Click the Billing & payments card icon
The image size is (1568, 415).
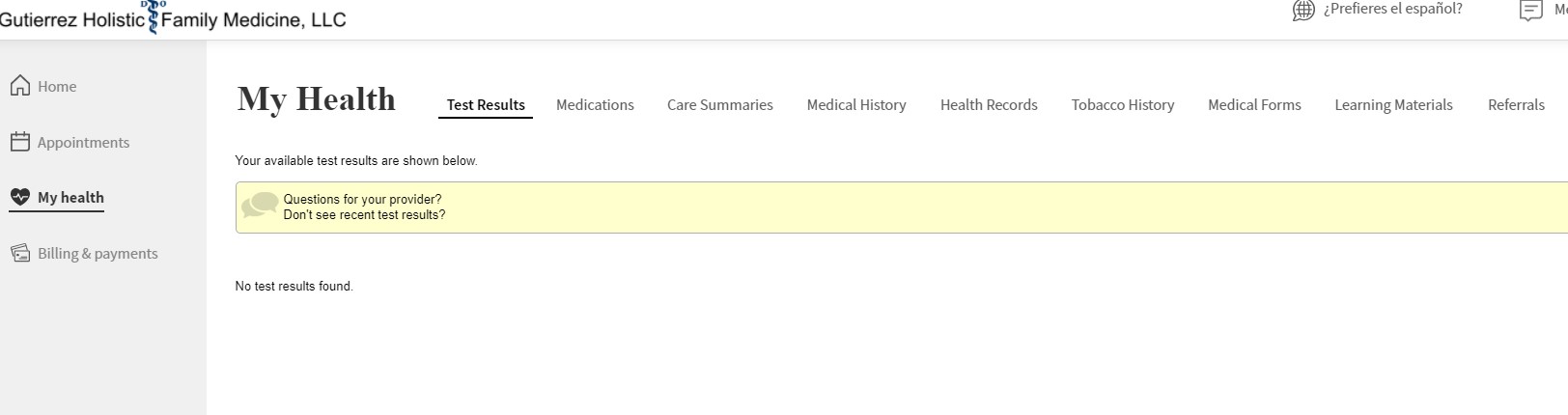point(19,253)
